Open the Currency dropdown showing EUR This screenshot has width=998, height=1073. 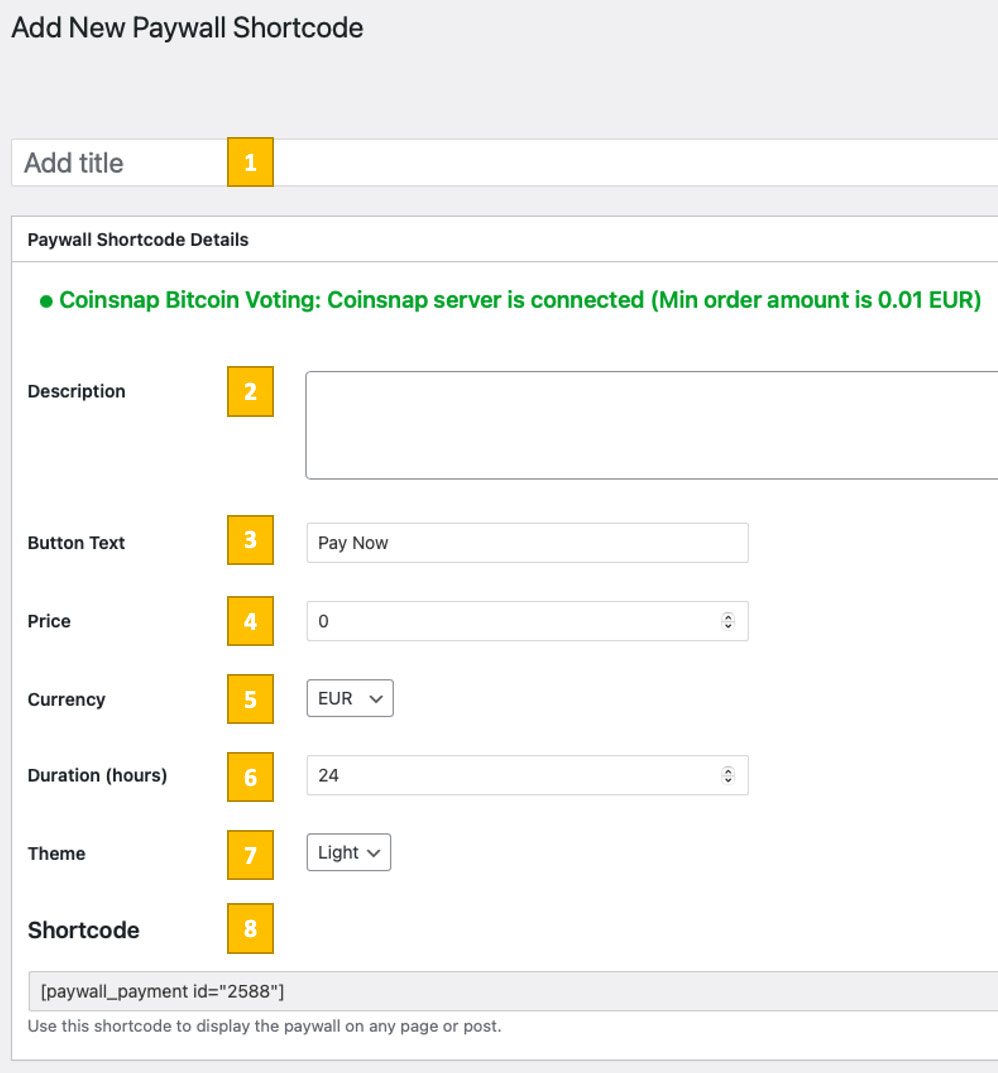(x=349, y=698)
